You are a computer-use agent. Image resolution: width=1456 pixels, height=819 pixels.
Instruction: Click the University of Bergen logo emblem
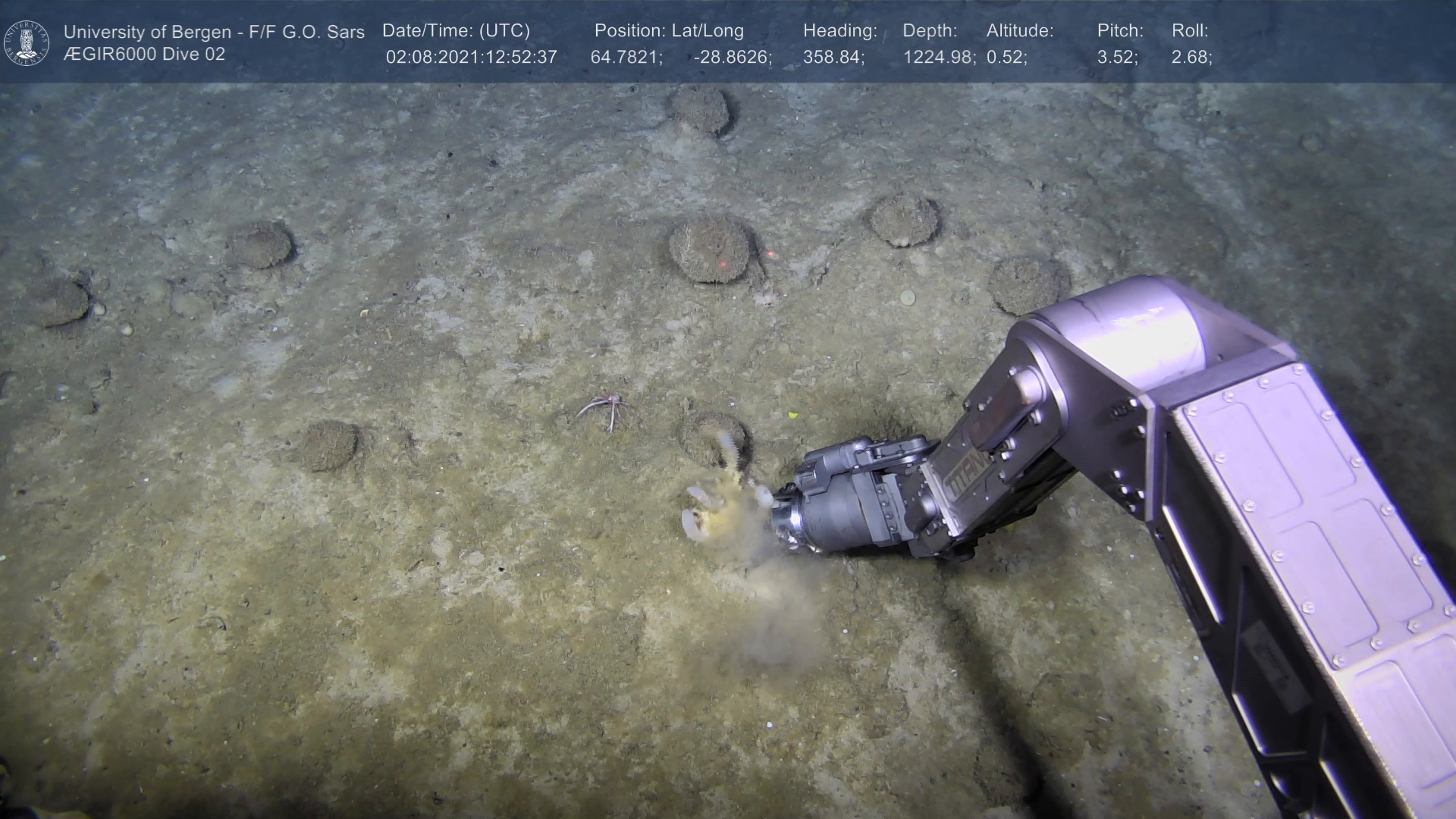click(x=27, y=43)
